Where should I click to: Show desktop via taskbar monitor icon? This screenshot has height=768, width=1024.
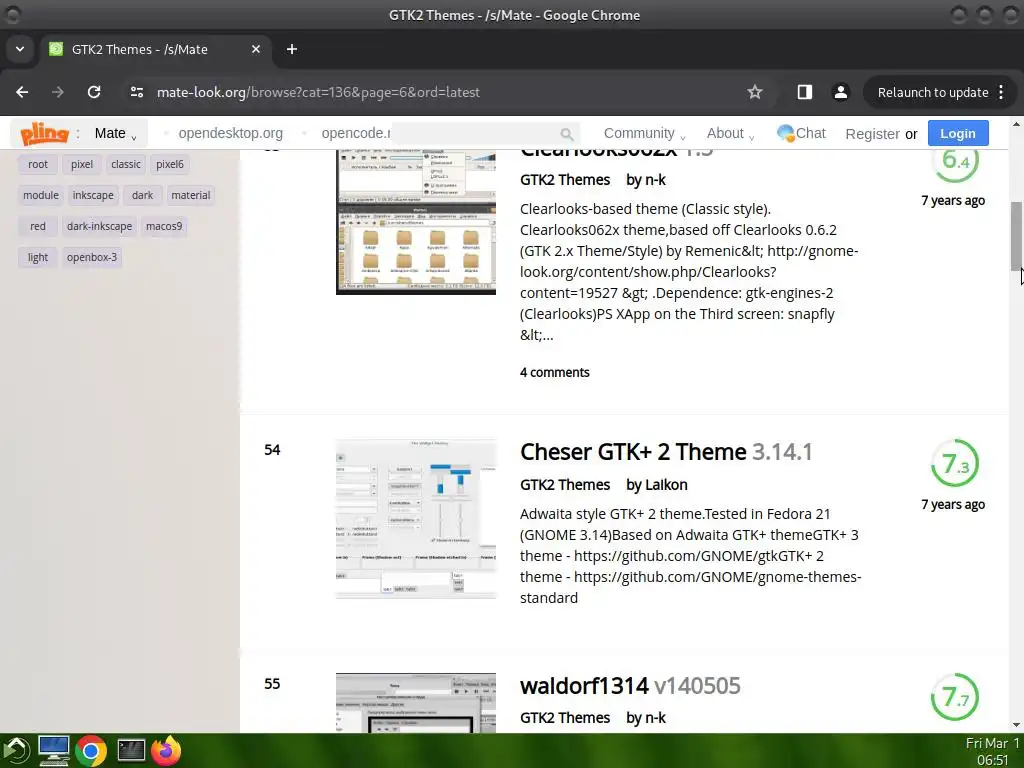[x=54, y=751]
